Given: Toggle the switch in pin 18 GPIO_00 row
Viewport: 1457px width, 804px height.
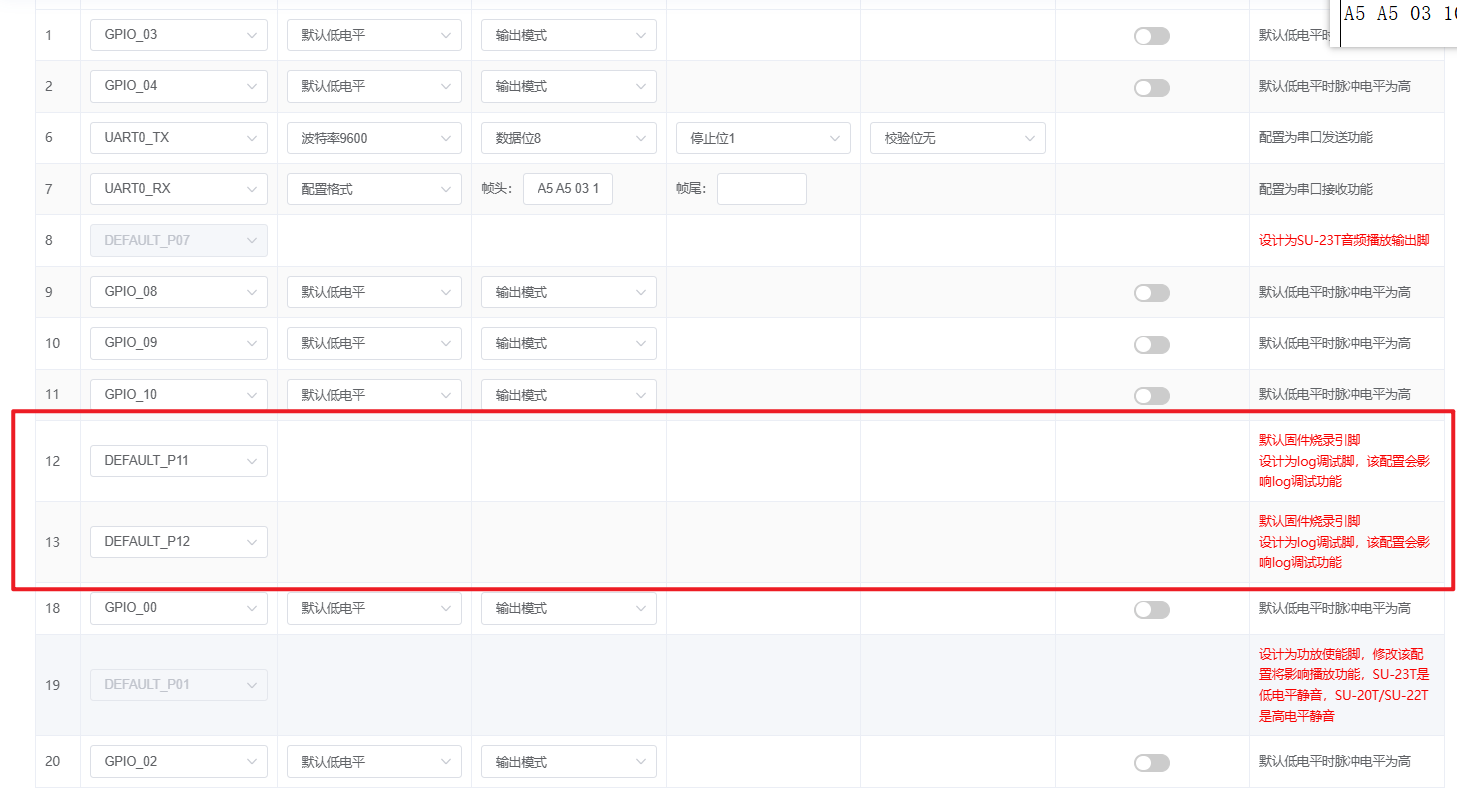Looking at the screenshot, I should (x=1151, y=609).
